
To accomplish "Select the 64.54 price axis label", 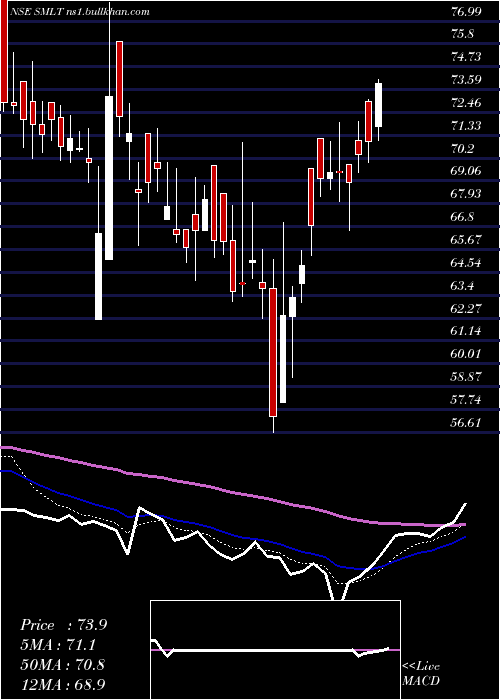I will click(466, 262).
